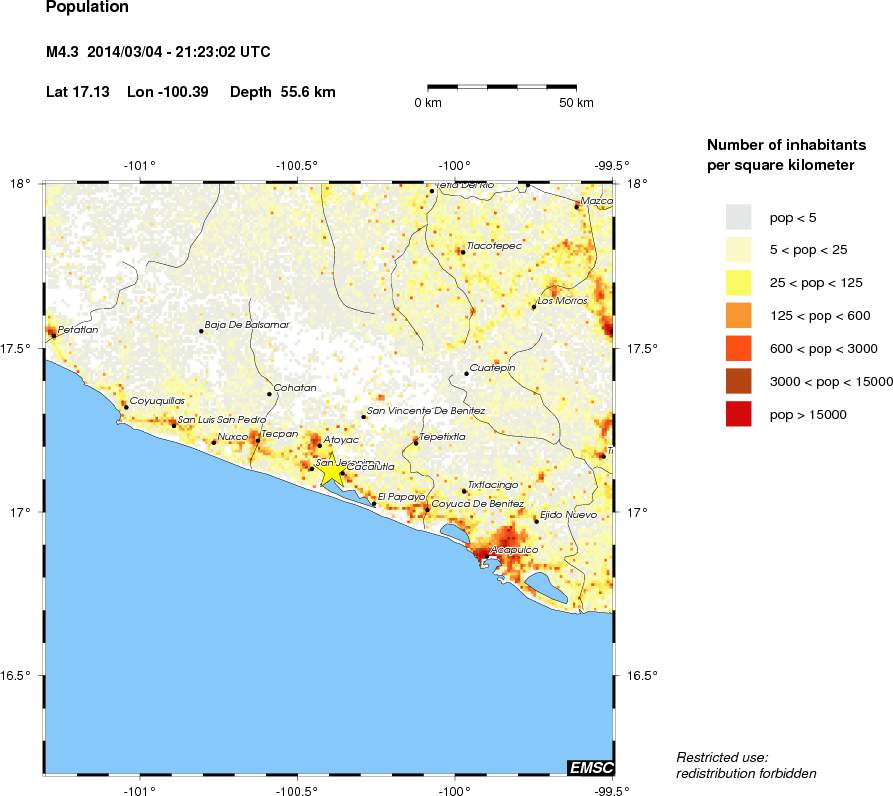Select the 'Ejido Nuevo' label
893x796 pixels.
(568, 515)
